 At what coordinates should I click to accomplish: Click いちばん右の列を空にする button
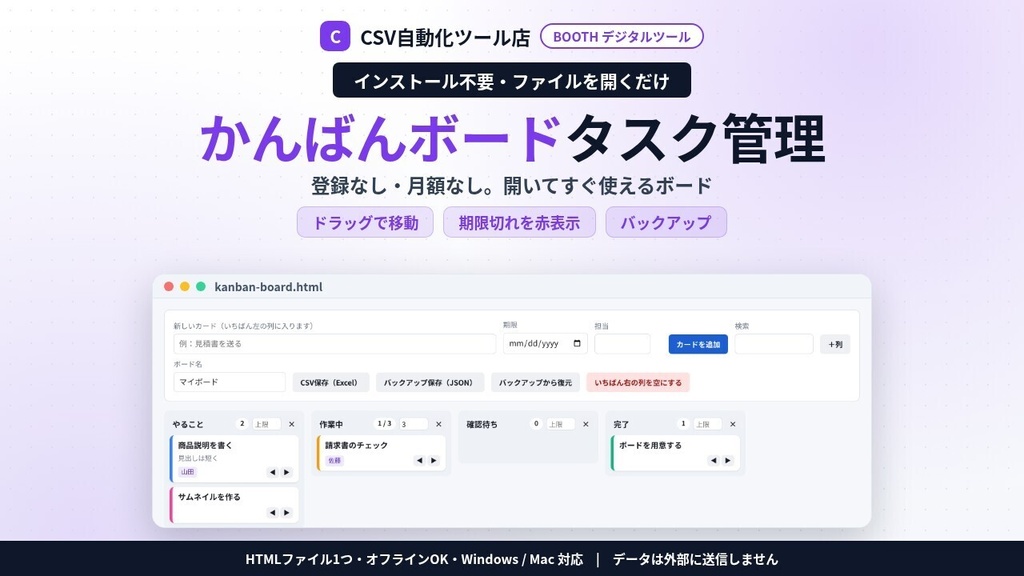point(638,383)
